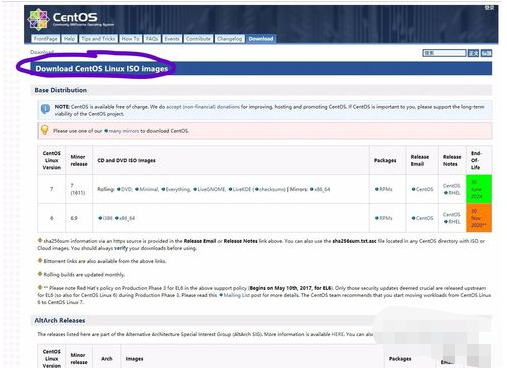Open the LiveKDE ISO link
Viewport: 507px width, 385px height.
[240, 189]
